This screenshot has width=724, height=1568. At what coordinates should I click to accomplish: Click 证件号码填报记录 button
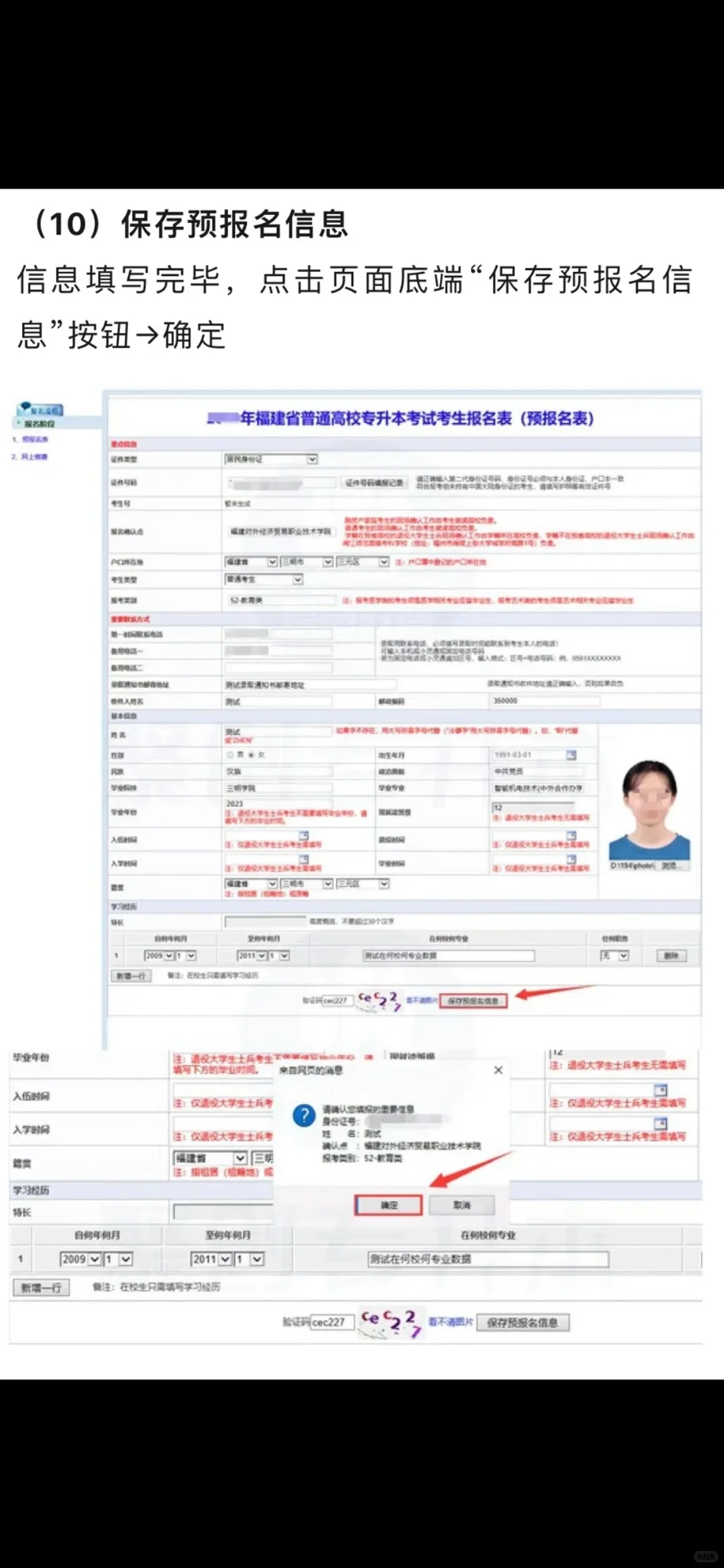pyautogui.click(x=374, y=483)
